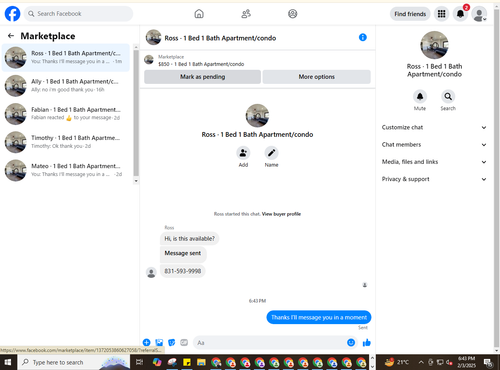Click Ross's sender avatar beside the phone number
The width and height of the screenshot is (500, 370).
(151, 272)
